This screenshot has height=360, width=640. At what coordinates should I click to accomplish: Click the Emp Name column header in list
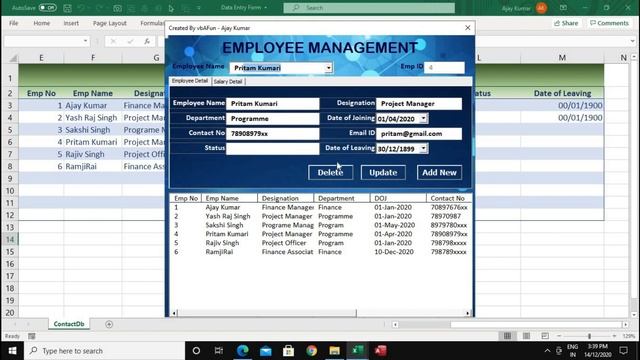tap(229, 198)
